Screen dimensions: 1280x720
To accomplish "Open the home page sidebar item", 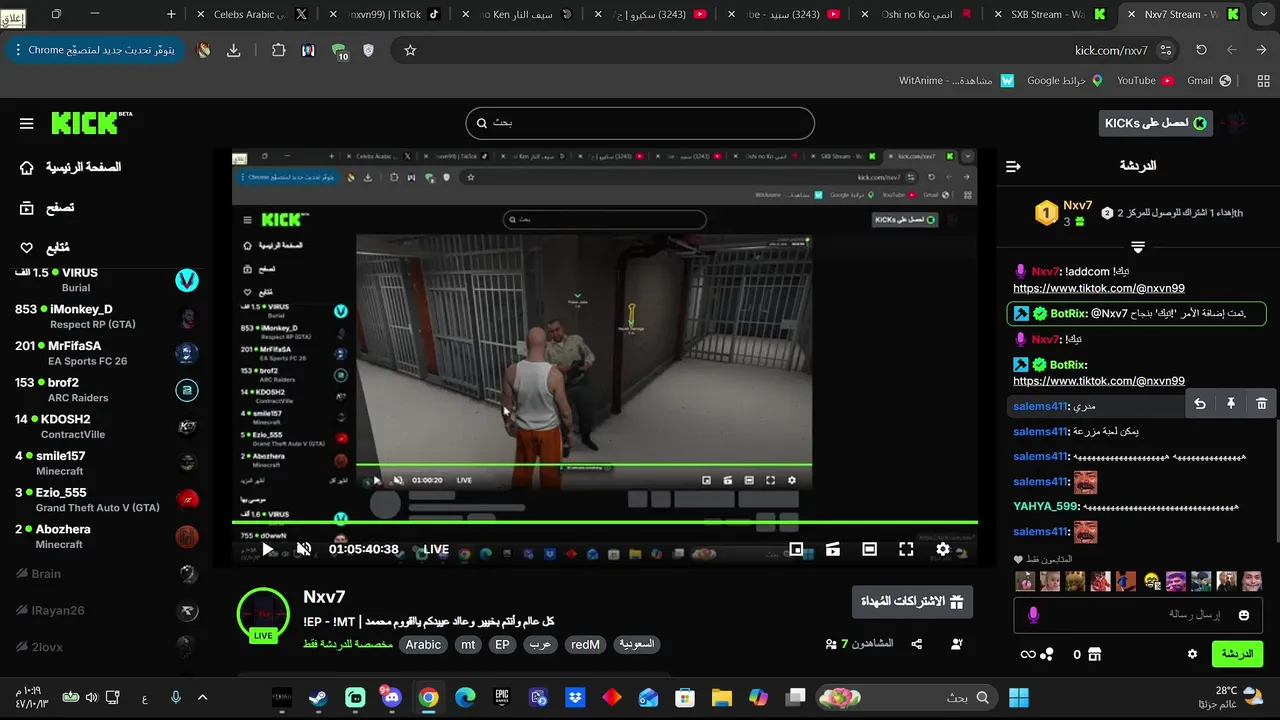I will (x=70, y=167).
